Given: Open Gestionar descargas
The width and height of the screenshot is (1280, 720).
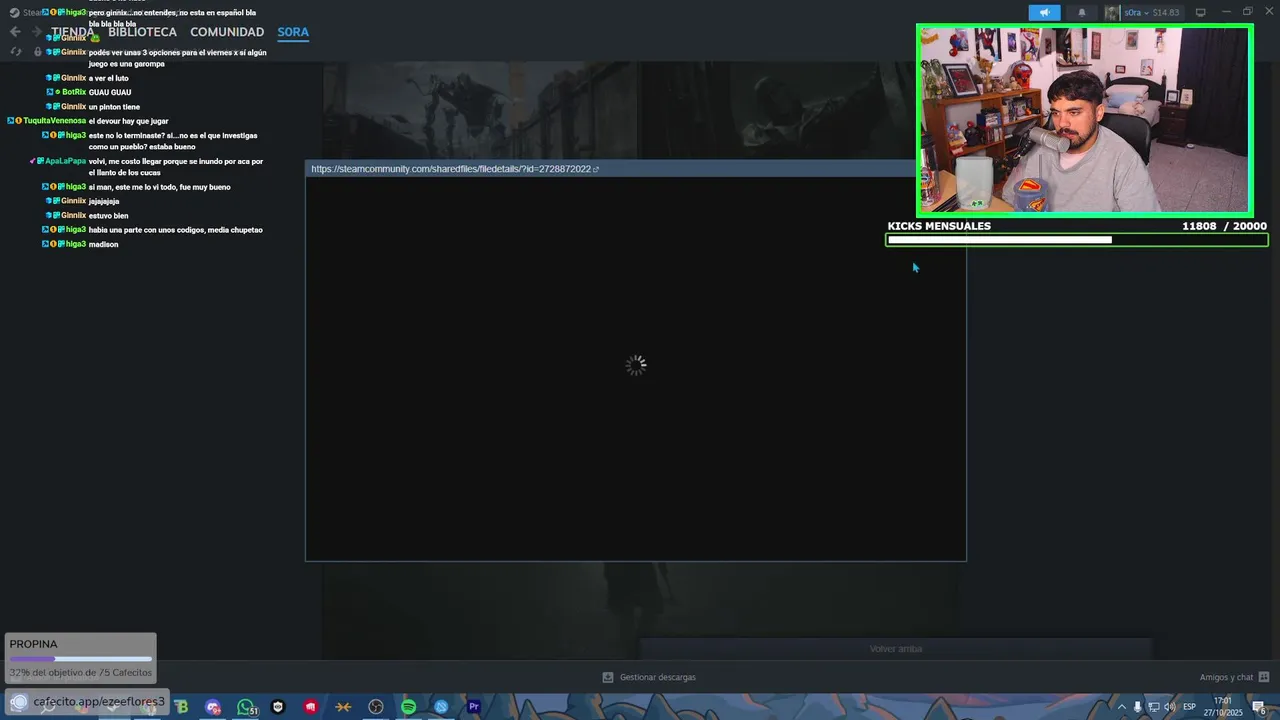Looking at the screenshot, I should click(x=658, y=677).
